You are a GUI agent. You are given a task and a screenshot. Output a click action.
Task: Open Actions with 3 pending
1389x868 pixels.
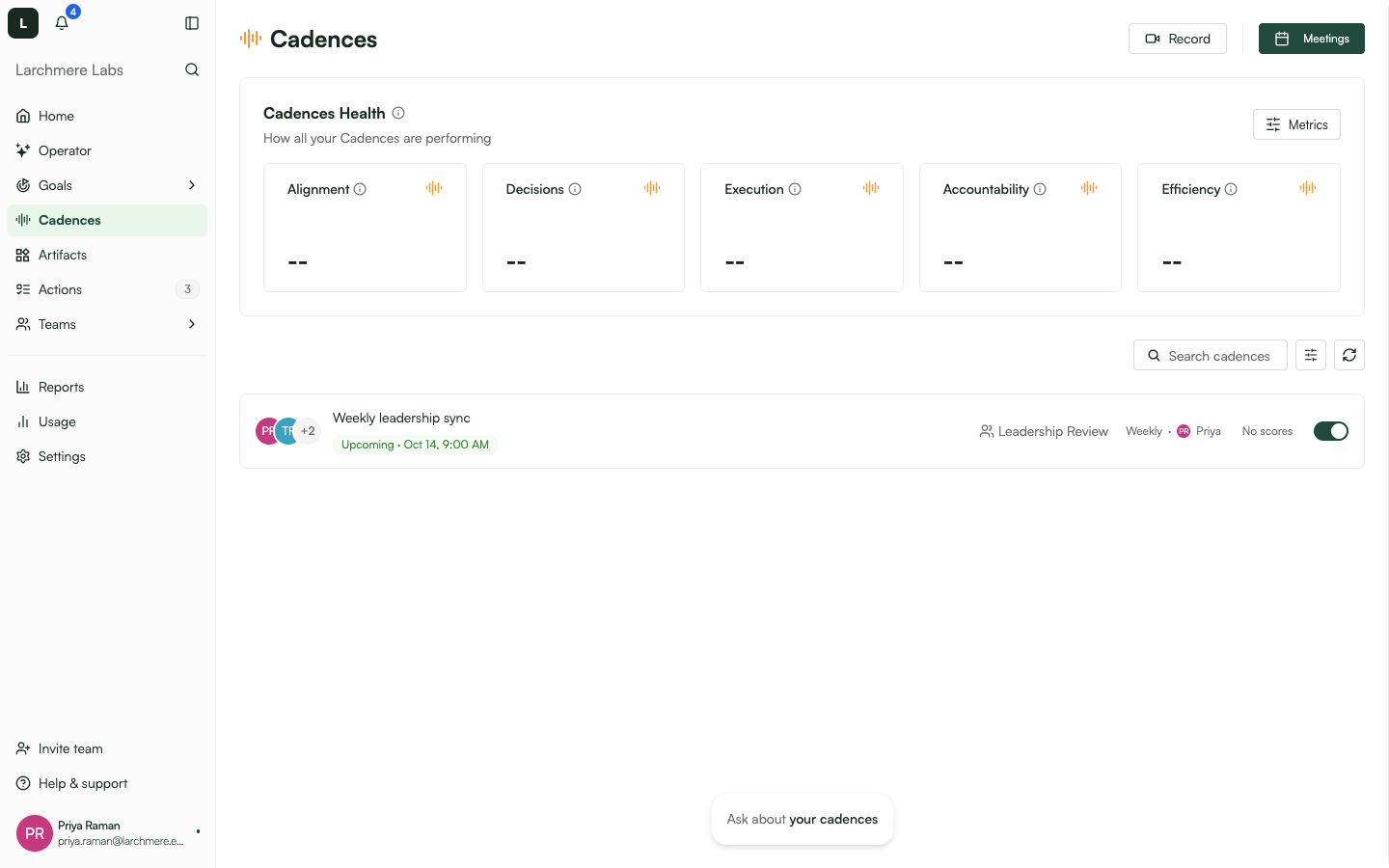(107, 289)
